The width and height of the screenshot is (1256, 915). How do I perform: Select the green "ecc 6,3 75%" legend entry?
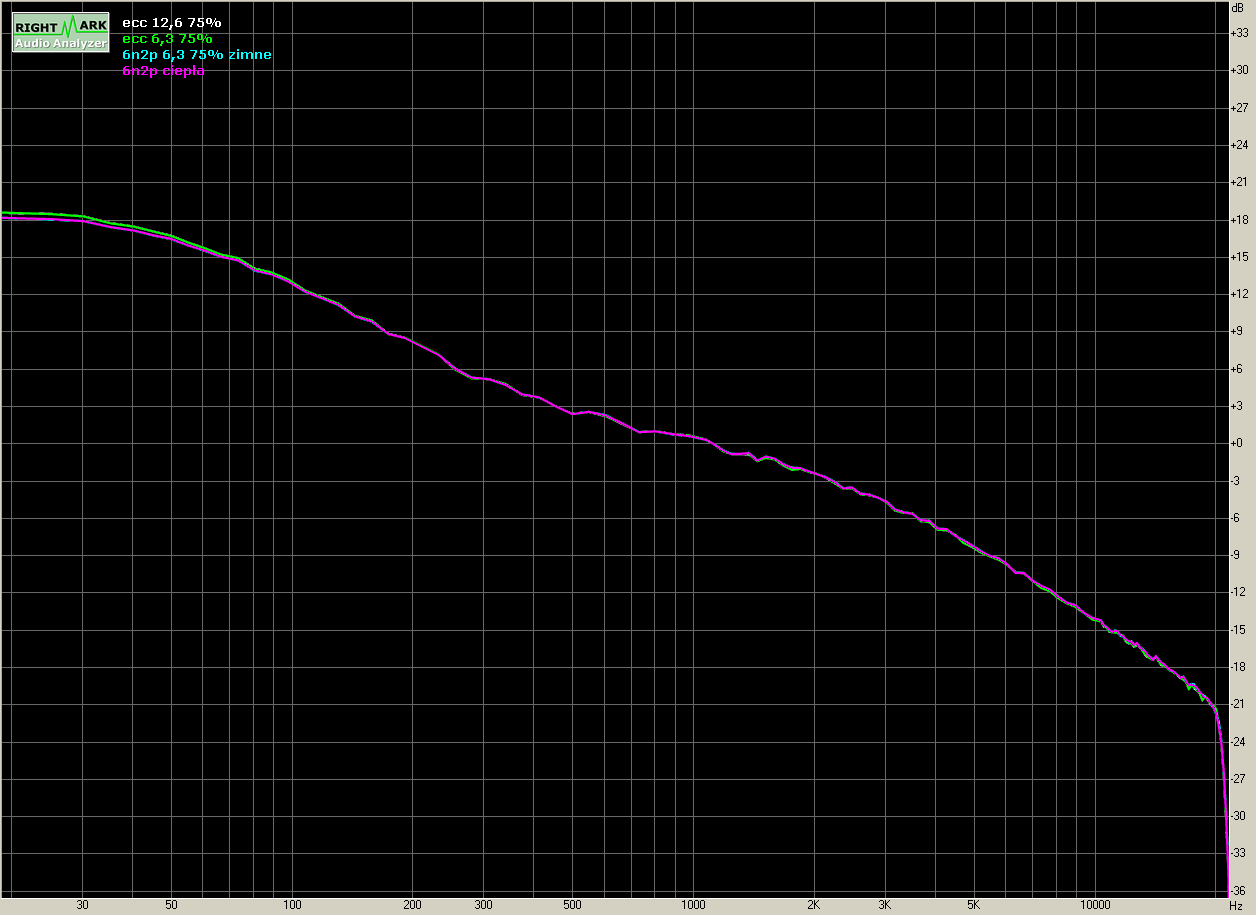tap(166, 38)
